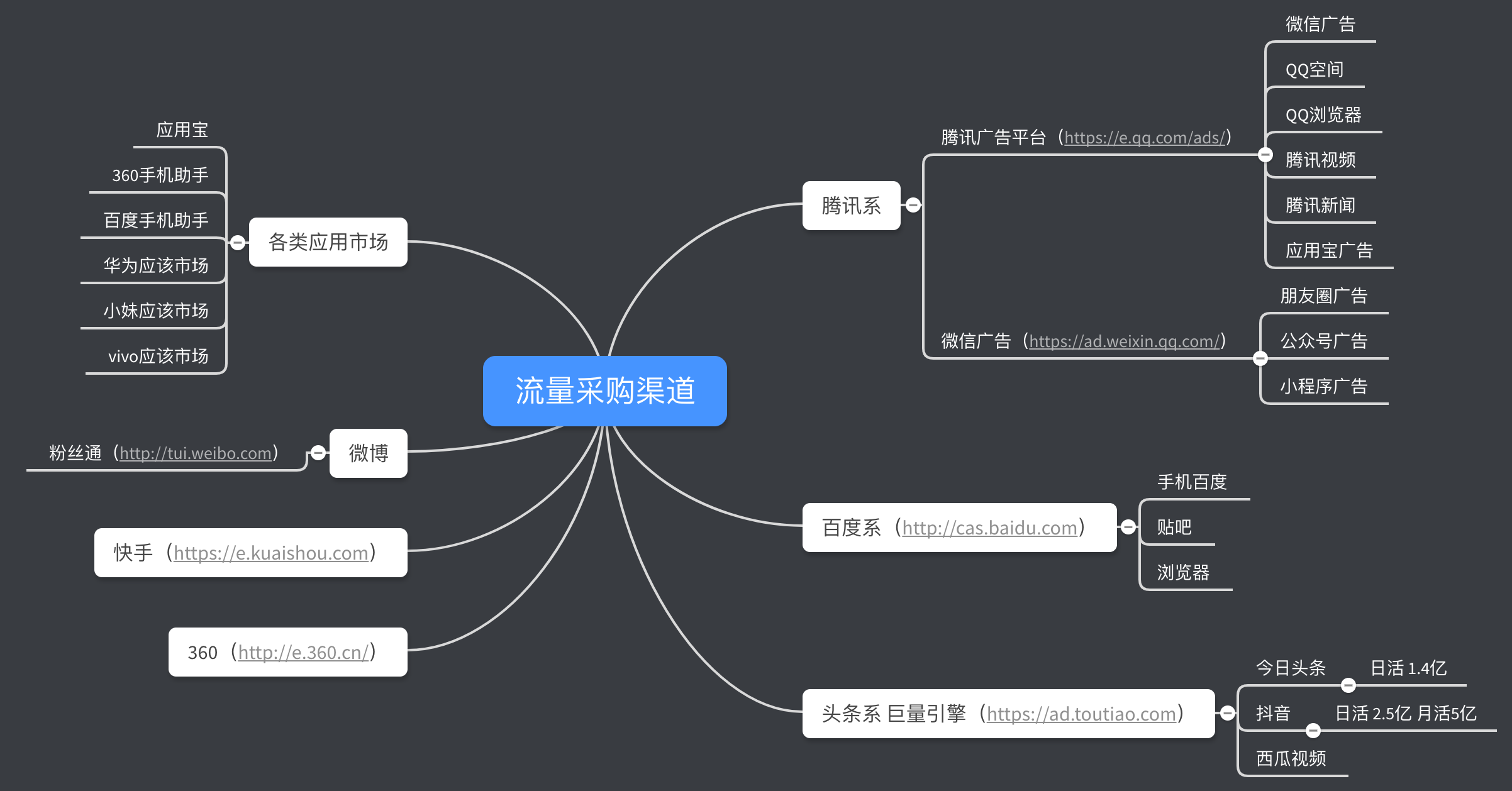Screen dimensions: 1512x791
Task: Select the 腾讯视频 subtopic
Action: 1321,160
